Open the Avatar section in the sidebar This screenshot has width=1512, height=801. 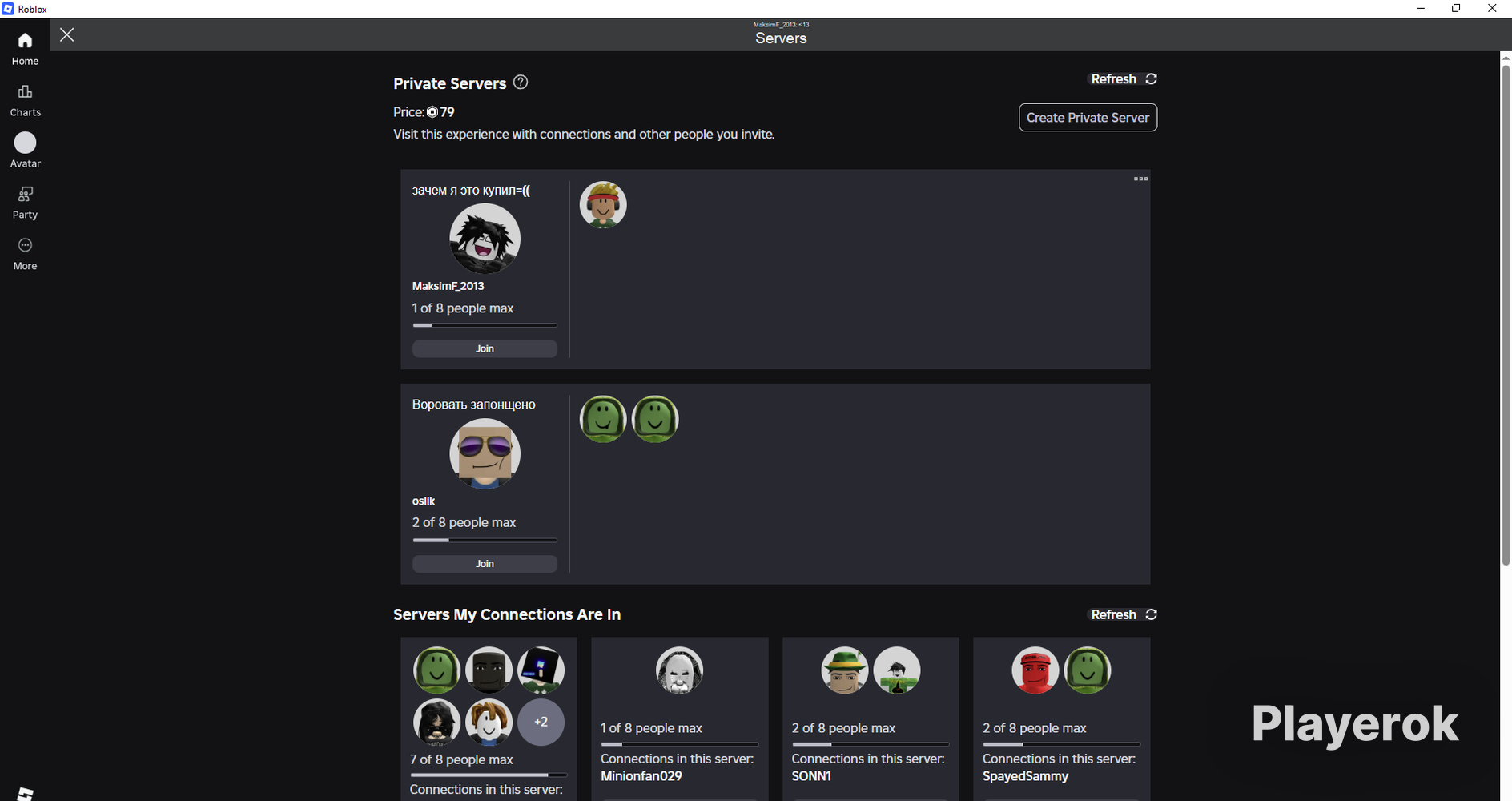pyautogui.click(x=25, y=151)
